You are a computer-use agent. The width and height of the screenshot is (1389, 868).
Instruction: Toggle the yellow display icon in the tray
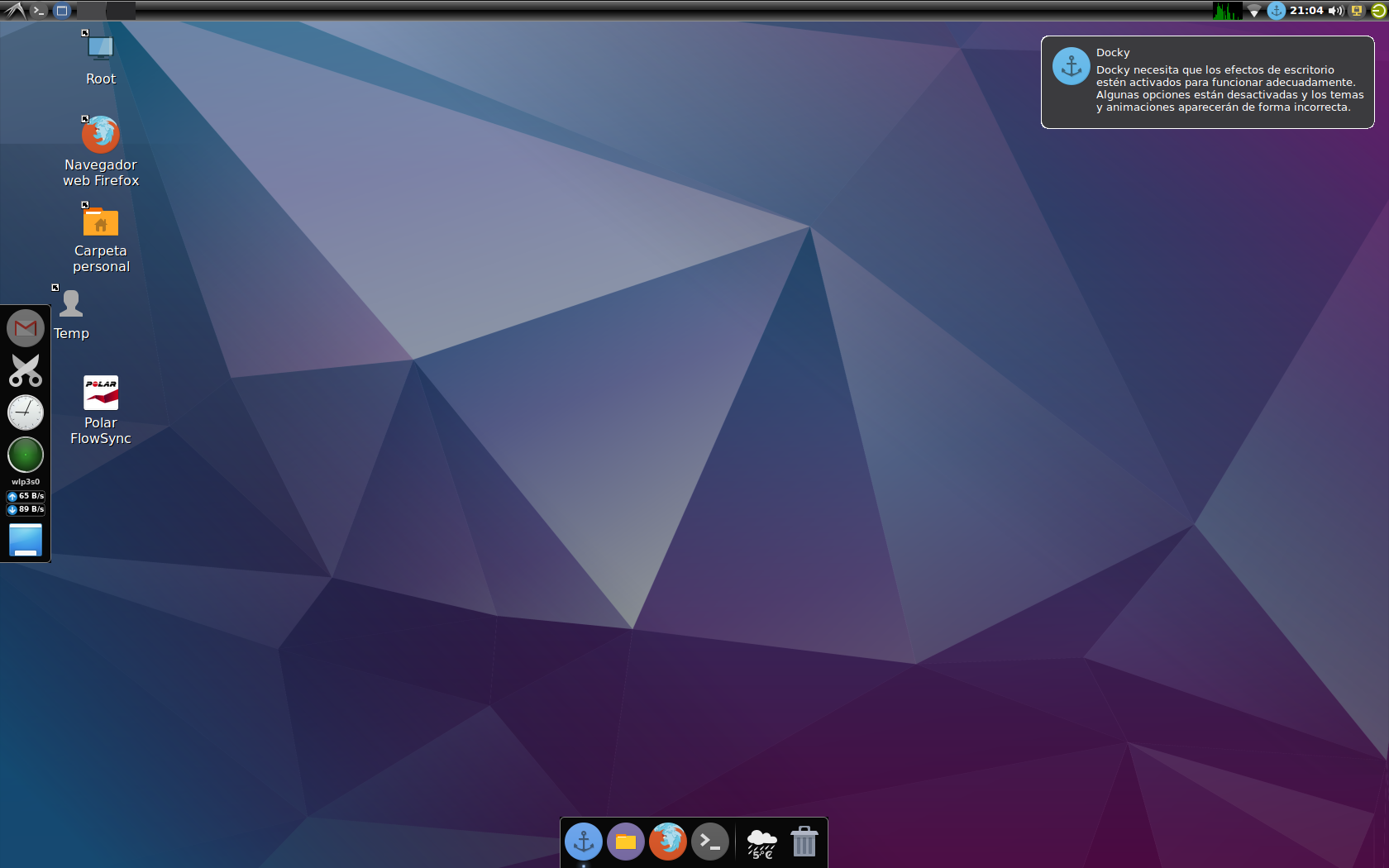tap(1357, 11)
